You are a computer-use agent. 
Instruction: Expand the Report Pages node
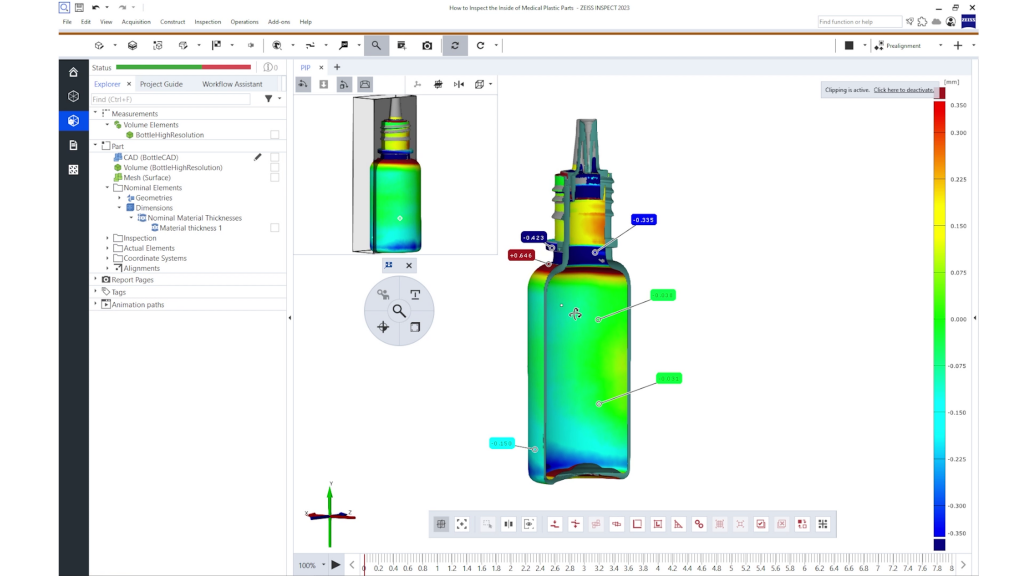click(95, 280)
